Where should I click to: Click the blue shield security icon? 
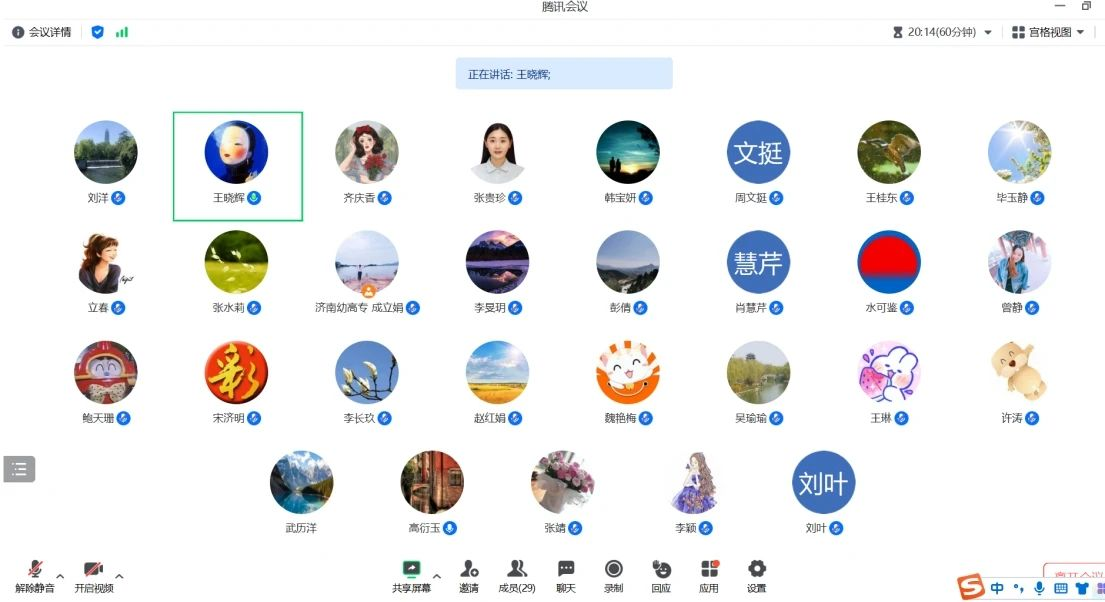[x=98, y=32]
